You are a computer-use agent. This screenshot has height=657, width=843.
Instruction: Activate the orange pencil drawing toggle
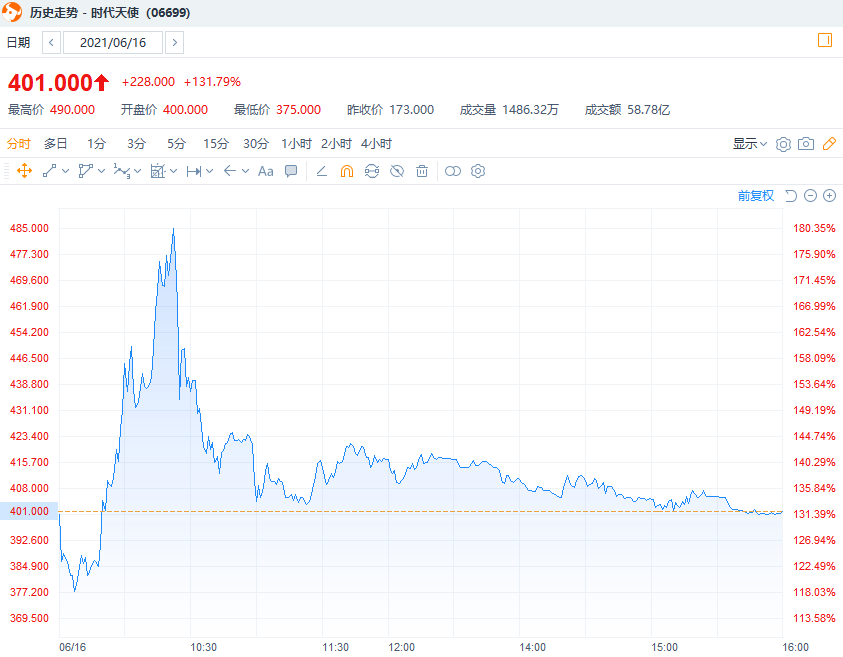tap(829, 144)
